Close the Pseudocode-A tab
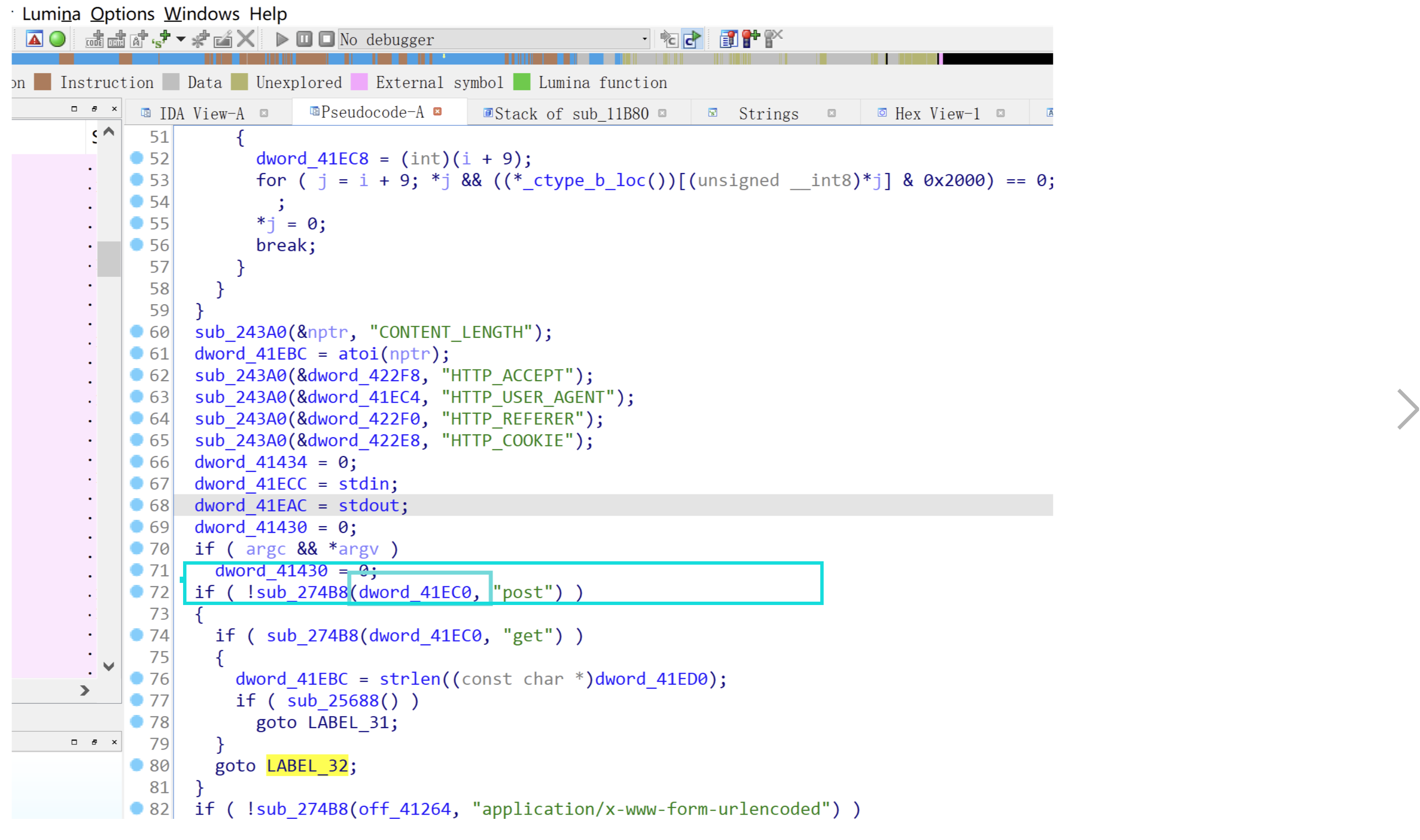The image size is (1420, 840). (x=437, y=111)
